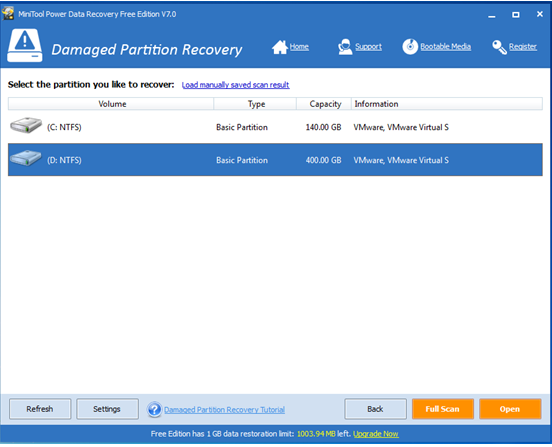
Task: Go Back to previous screen
Action: pos(375,409)
